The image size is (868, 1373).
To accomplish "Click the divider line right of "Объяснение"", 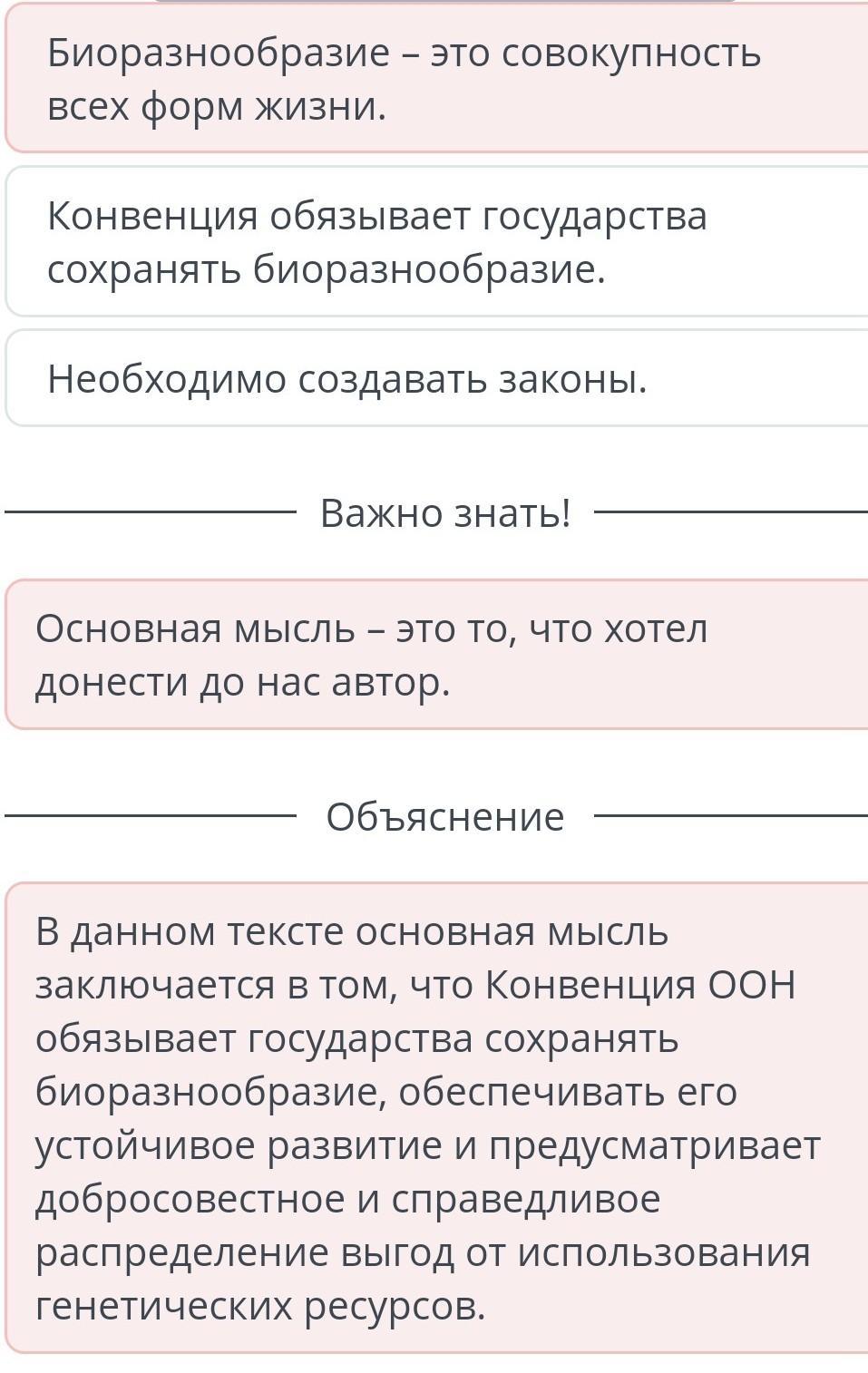I will [731, 816].
